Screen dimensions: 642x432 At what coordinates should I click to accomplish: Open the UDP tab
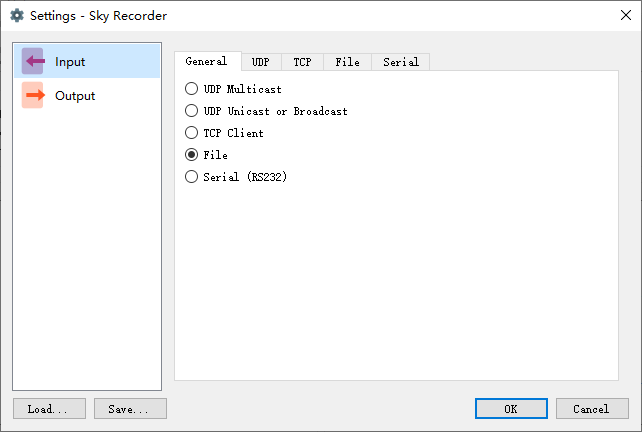click(261, 62)
